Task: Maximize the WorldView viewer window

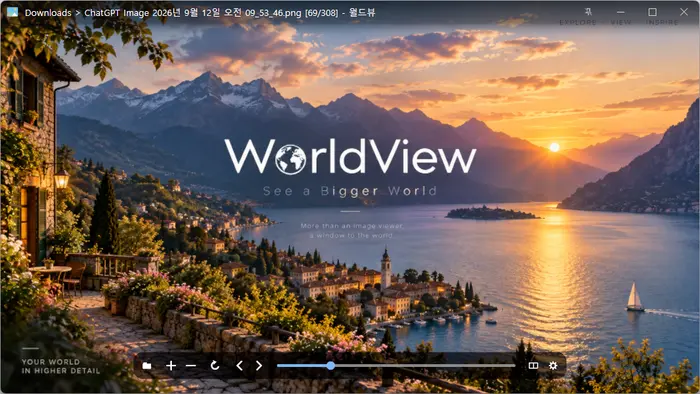Action: [x=652, y=12]
